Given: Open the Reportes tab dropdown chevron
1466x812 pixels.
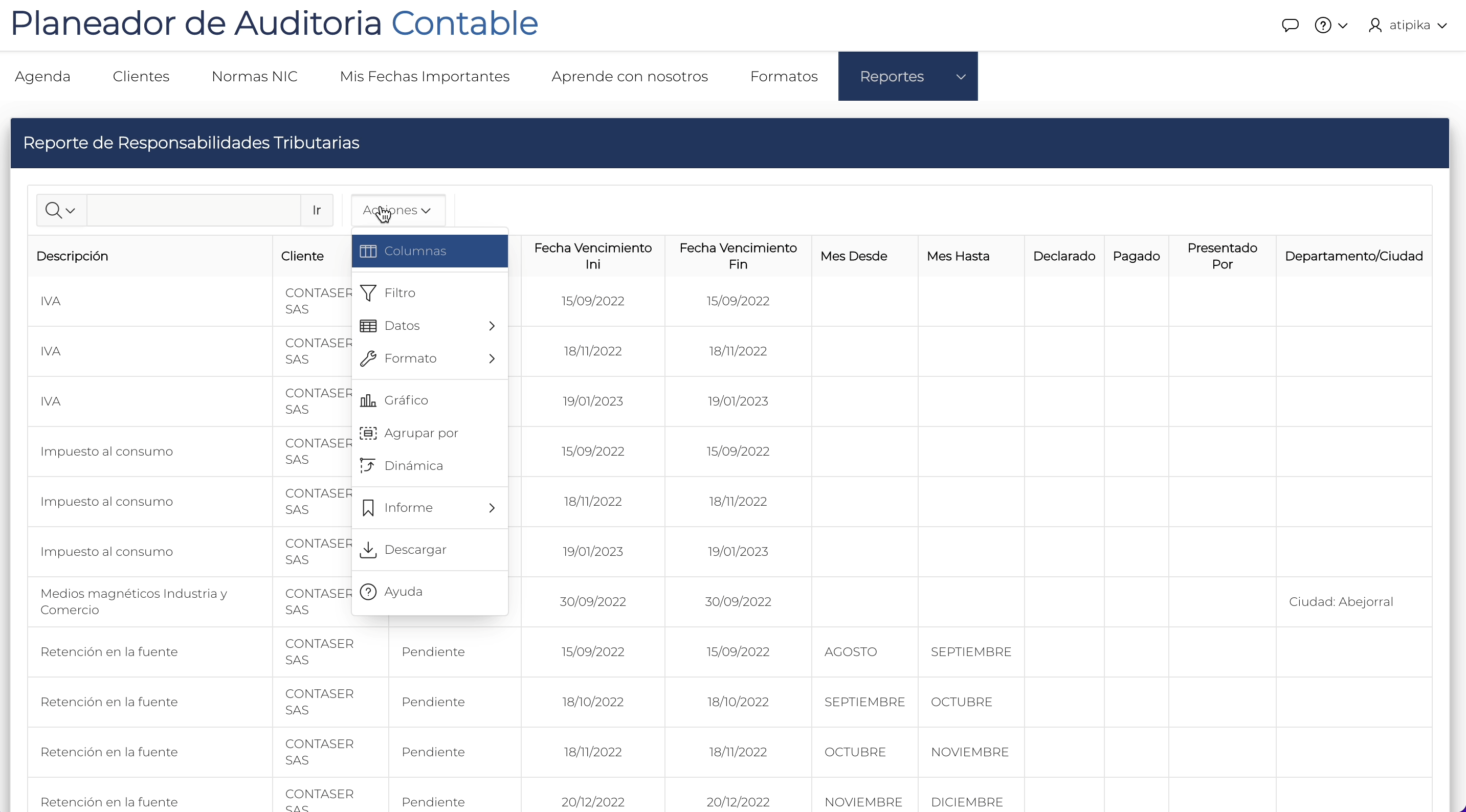Looking at the screenshot, I should pyautogui.click(x=961, y=76).
